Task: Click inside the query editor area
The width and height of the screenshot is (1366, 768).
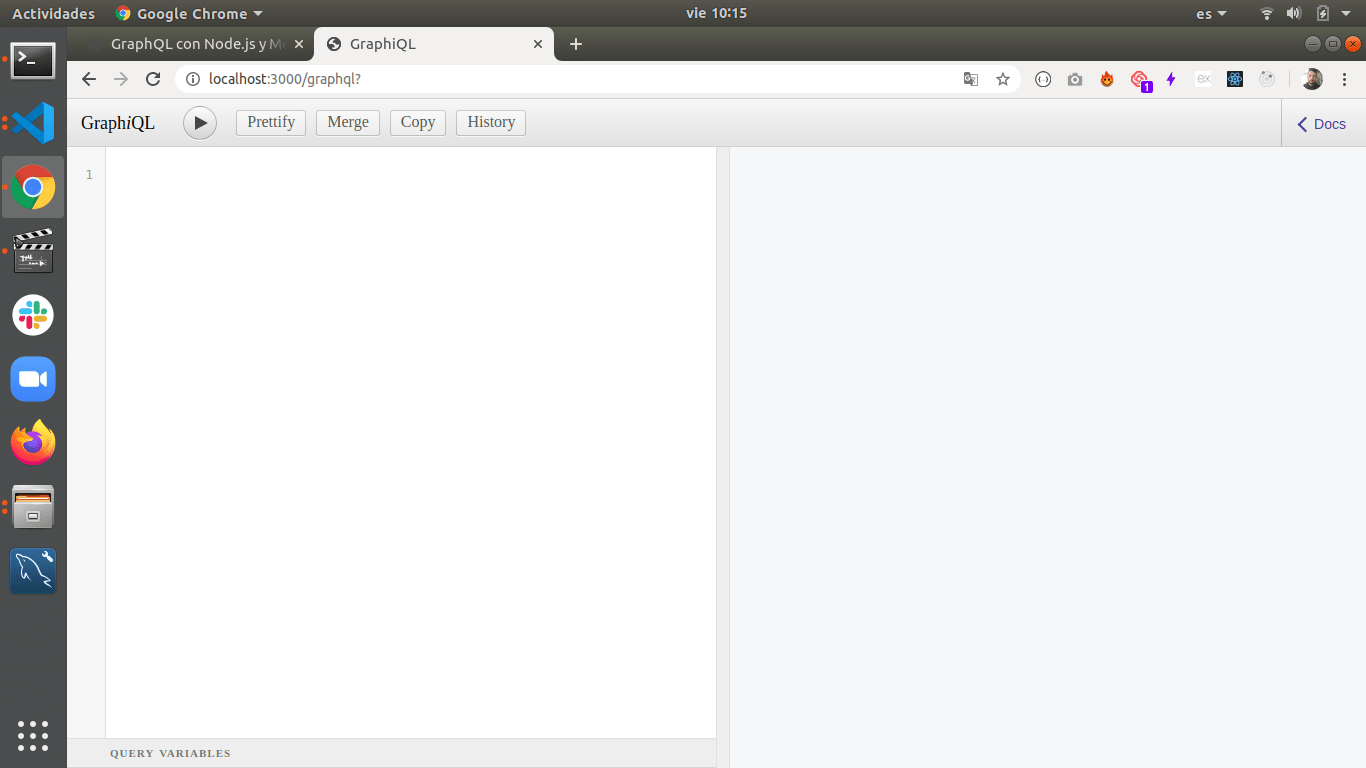Action: click(410, 400)
